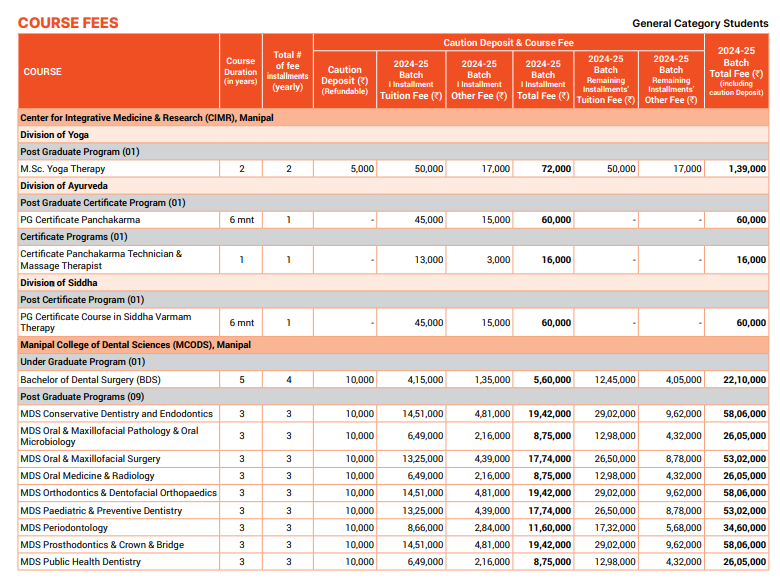Image resolution: width=780 pixels, height=584 pixels.
Task: Click 12,45,000 remaining tuition fee for BDS
Action: click(615, 380)
